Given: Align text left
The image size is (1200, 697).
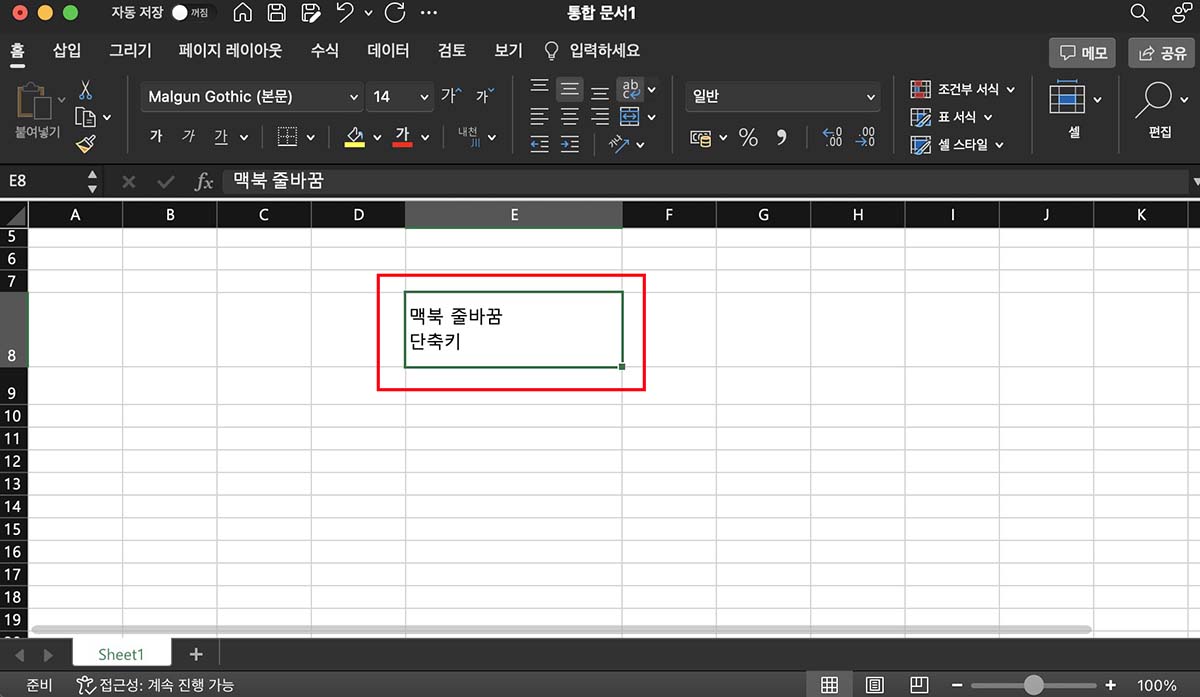Looking at the screenshot, I should tap(540, 117).
